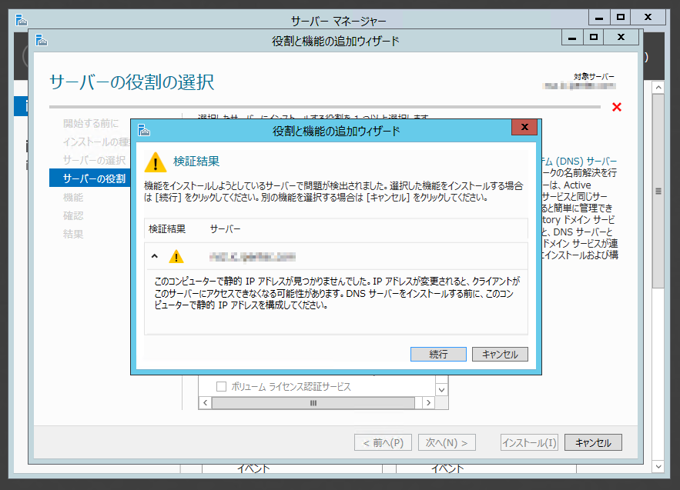Click the サーバーの役割の選択 heading
Image resolution: width=680 pixels, height=490 pixels.
(x=132, y=82)
